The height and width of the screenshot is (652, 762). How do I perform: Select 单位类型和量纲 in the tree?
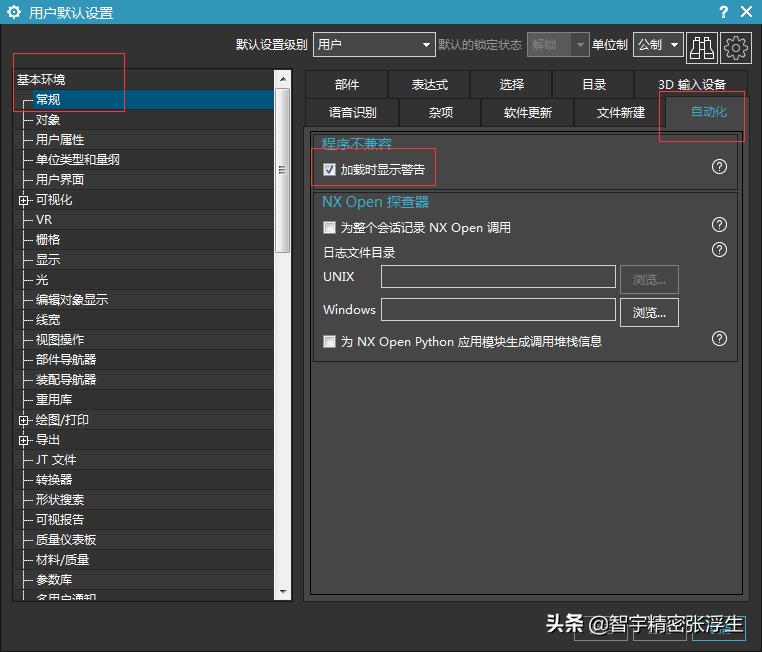coord(77,160)
